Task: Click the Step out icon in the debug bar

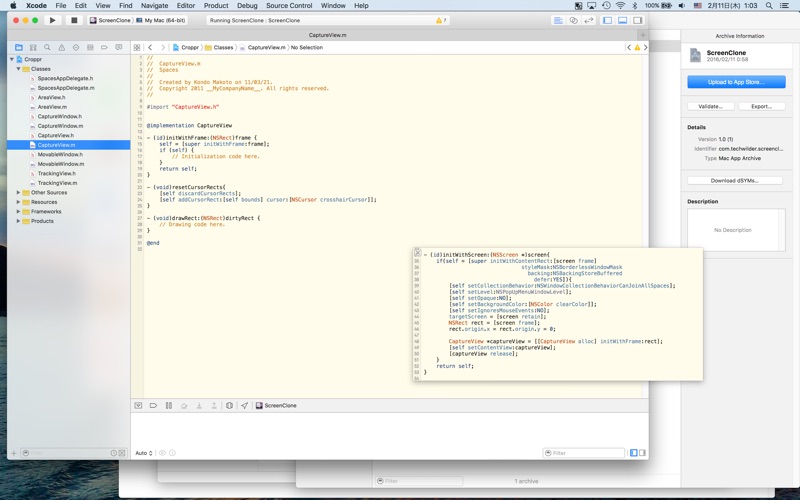Action: (214, 406)
